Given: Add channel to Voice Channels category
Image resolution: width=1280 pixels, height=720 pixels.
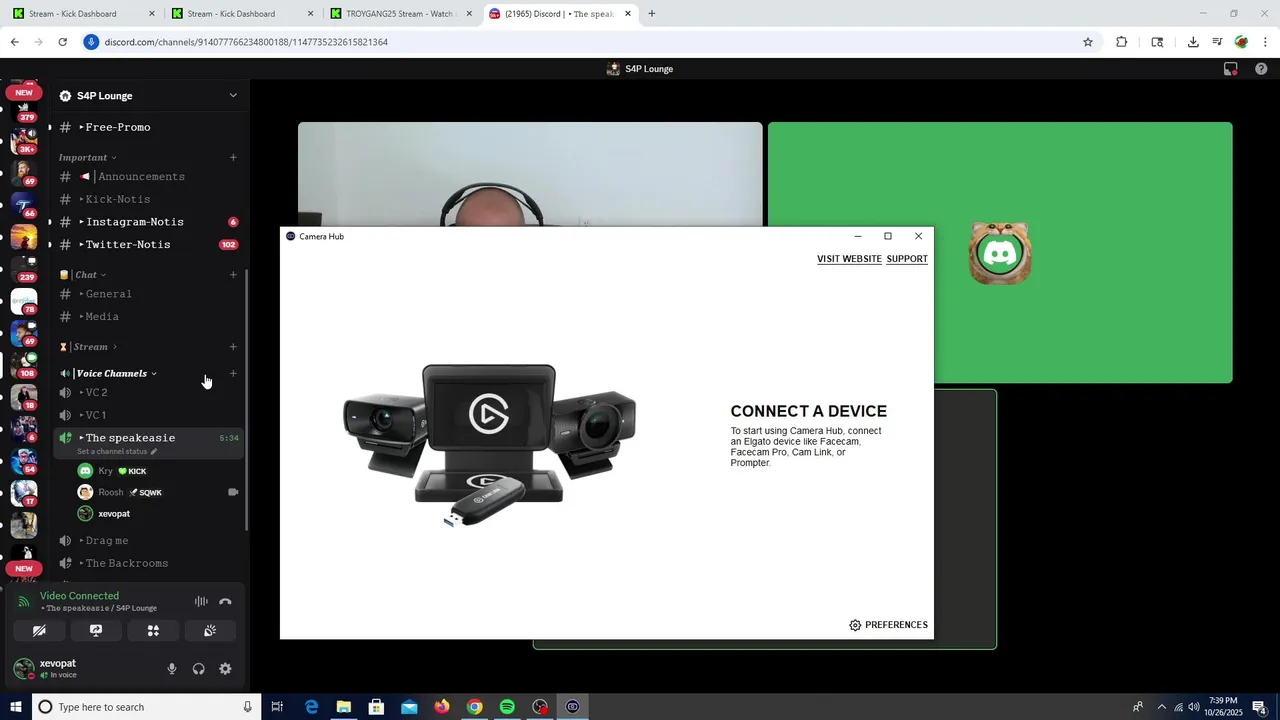Looking at the screenshot, I should point(233,374).
